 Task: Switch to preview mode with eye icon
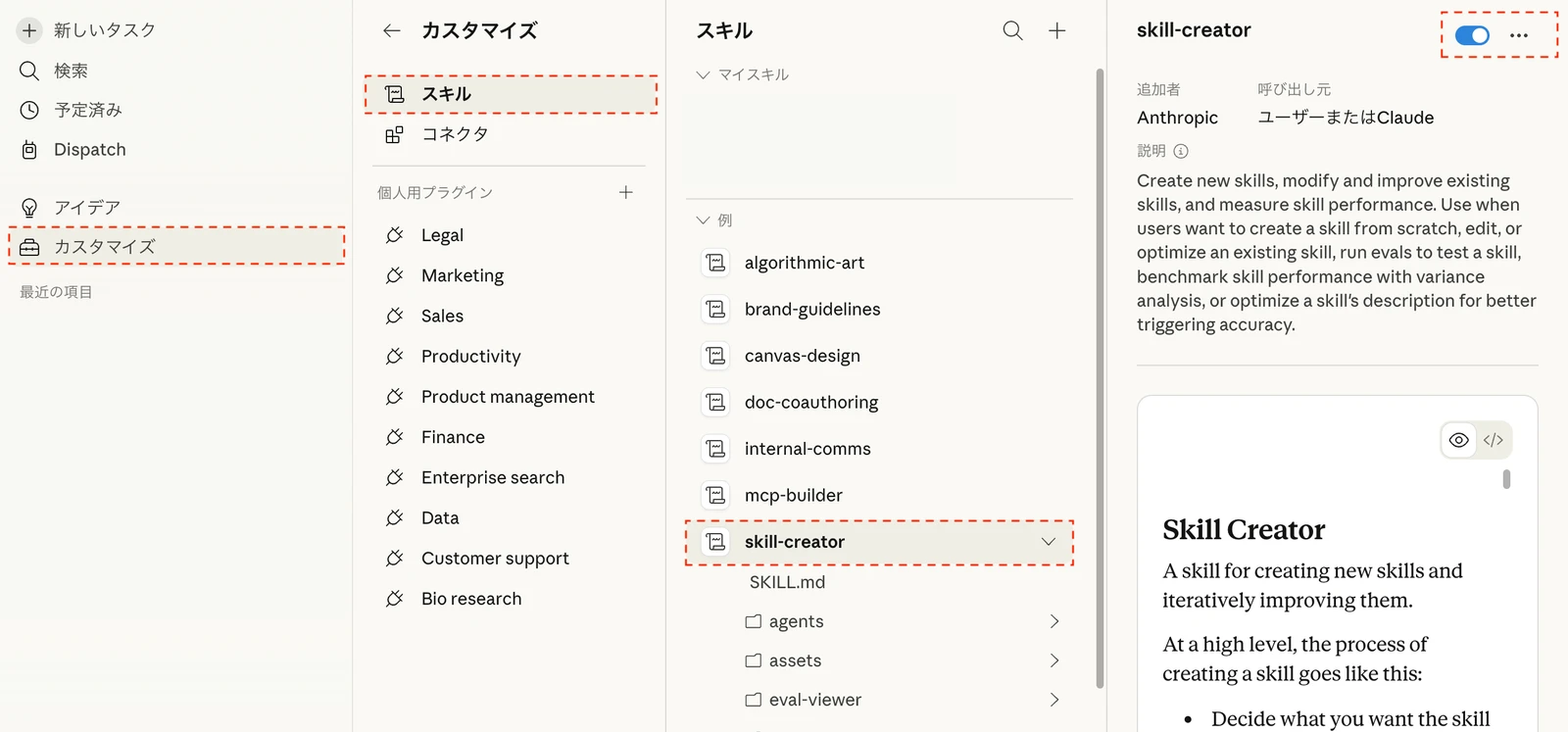tap(1458, 440)
